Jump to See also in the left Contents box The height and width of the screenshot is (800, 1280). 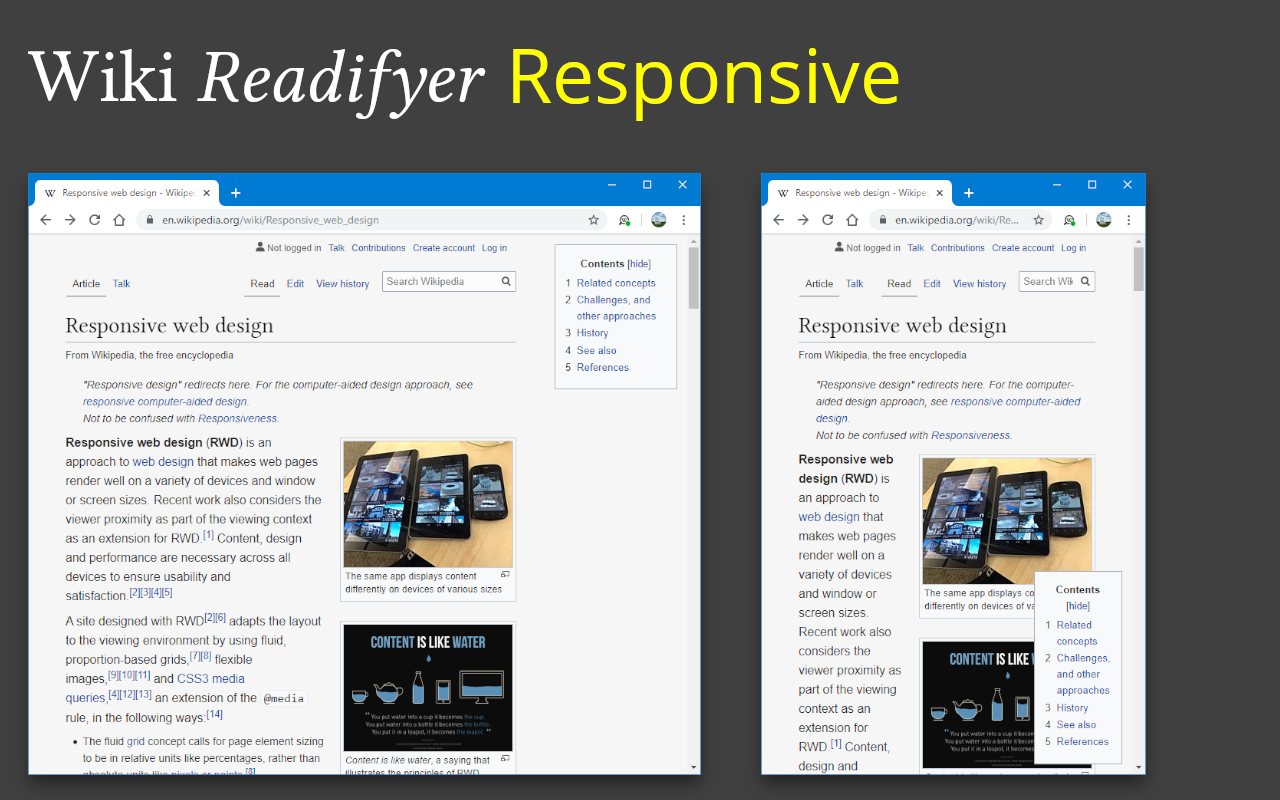pos(596,350)
